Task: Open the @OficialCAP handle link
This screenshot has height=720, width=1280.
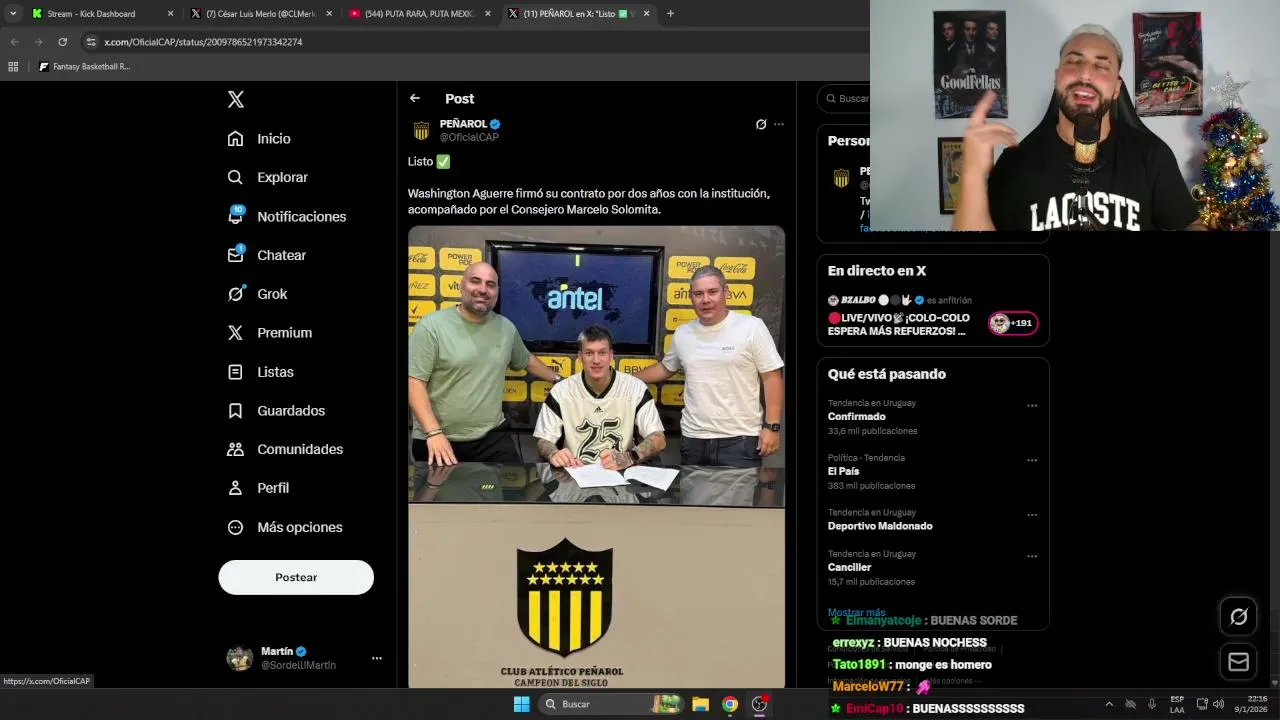Action: tap(469, 138)
